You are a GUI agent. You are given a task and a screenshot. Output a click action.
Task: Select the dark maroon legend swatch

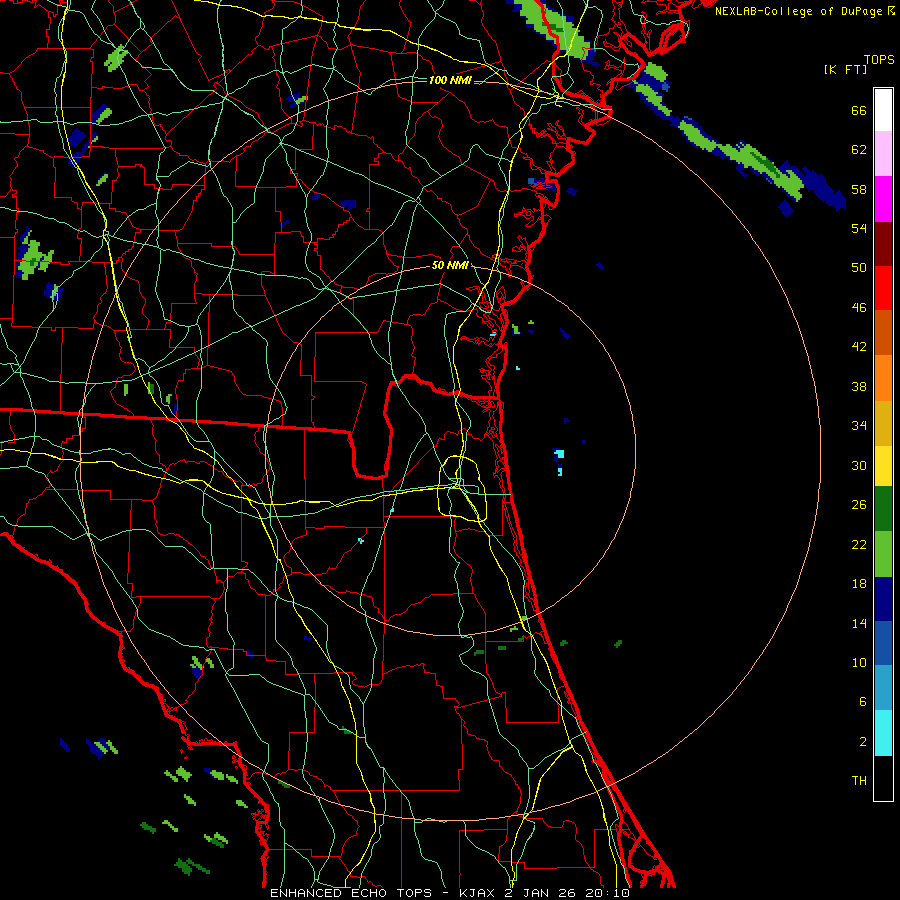[883, 244]
